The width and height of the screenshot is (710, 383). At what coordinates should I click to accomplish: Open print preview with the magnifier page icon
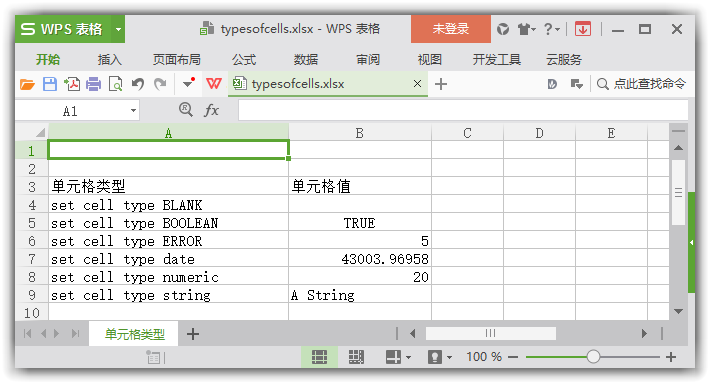click(116, 84)
